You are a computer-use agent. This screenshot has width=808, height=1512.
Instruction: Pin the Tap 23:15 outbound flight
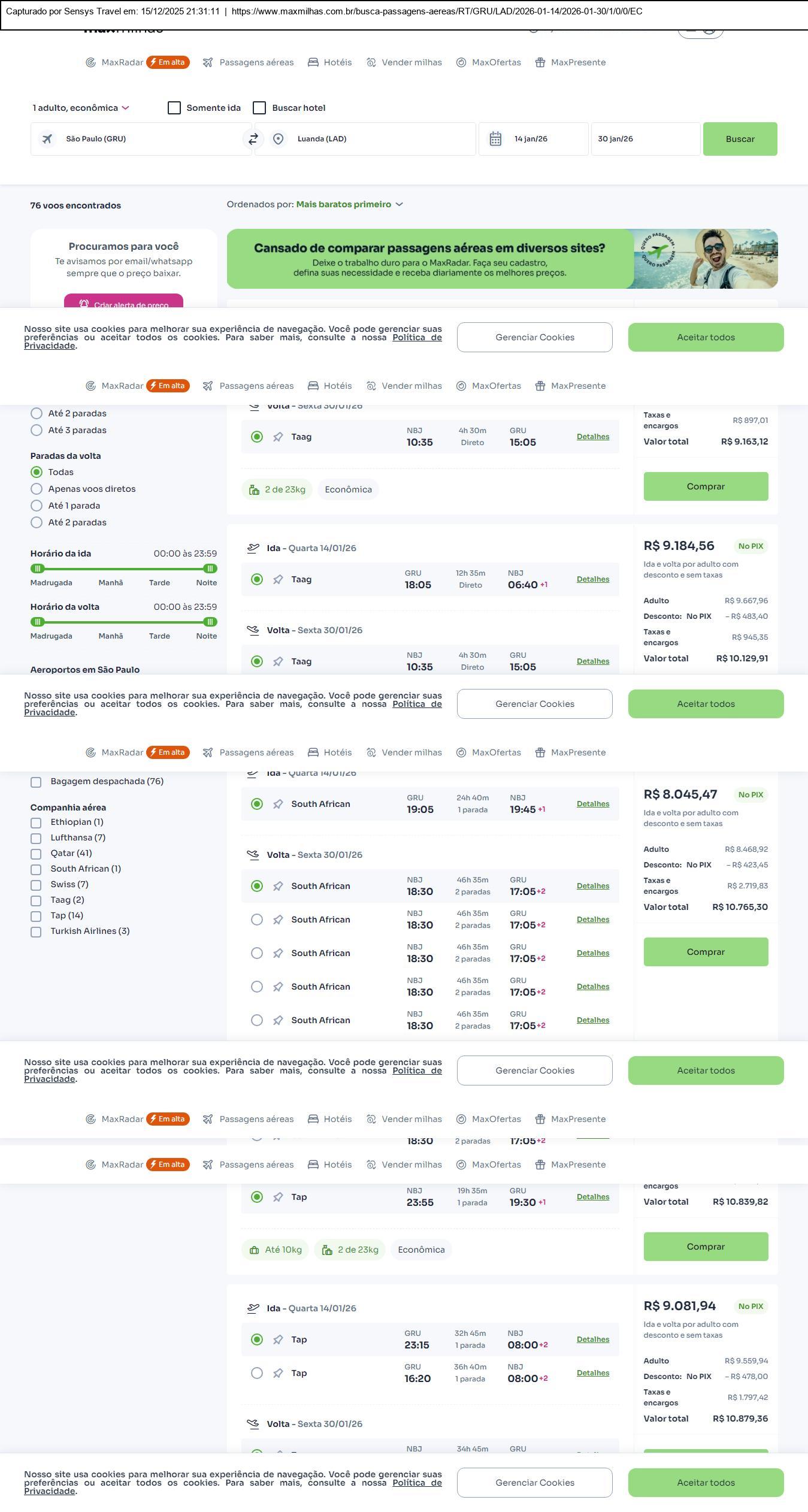click(278, 1340)
